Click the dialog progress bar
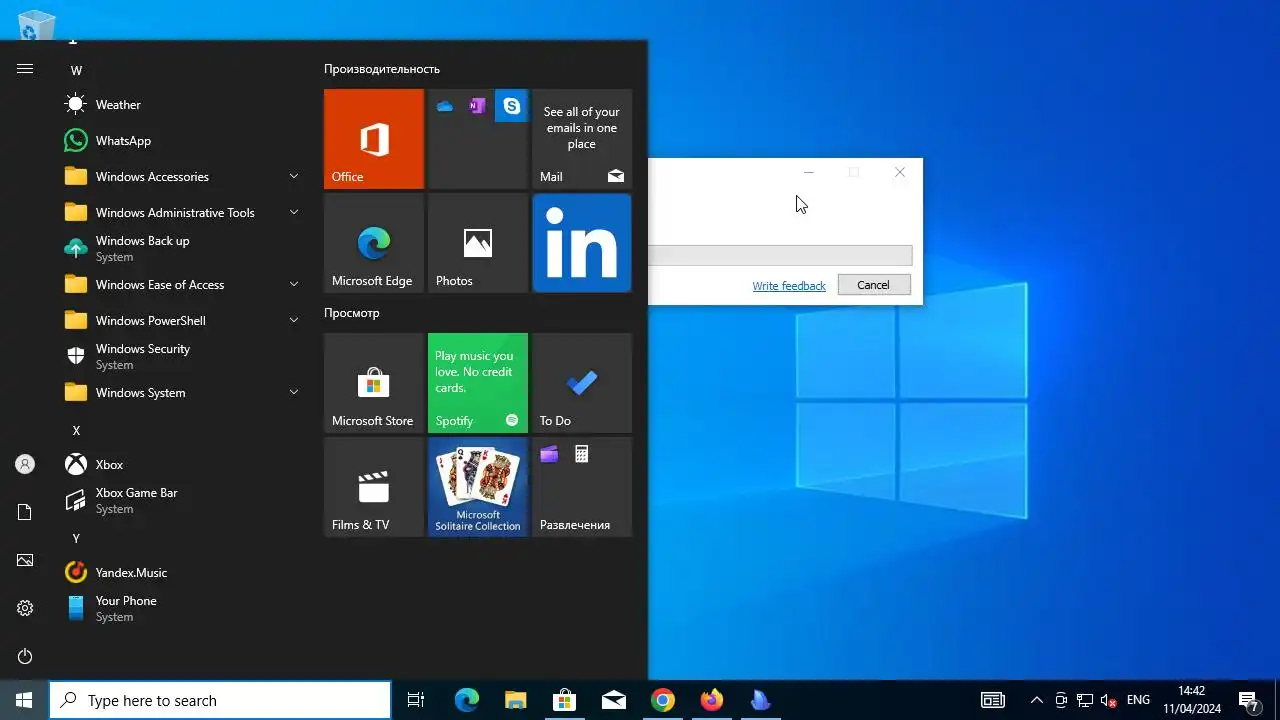 point(781,256)
